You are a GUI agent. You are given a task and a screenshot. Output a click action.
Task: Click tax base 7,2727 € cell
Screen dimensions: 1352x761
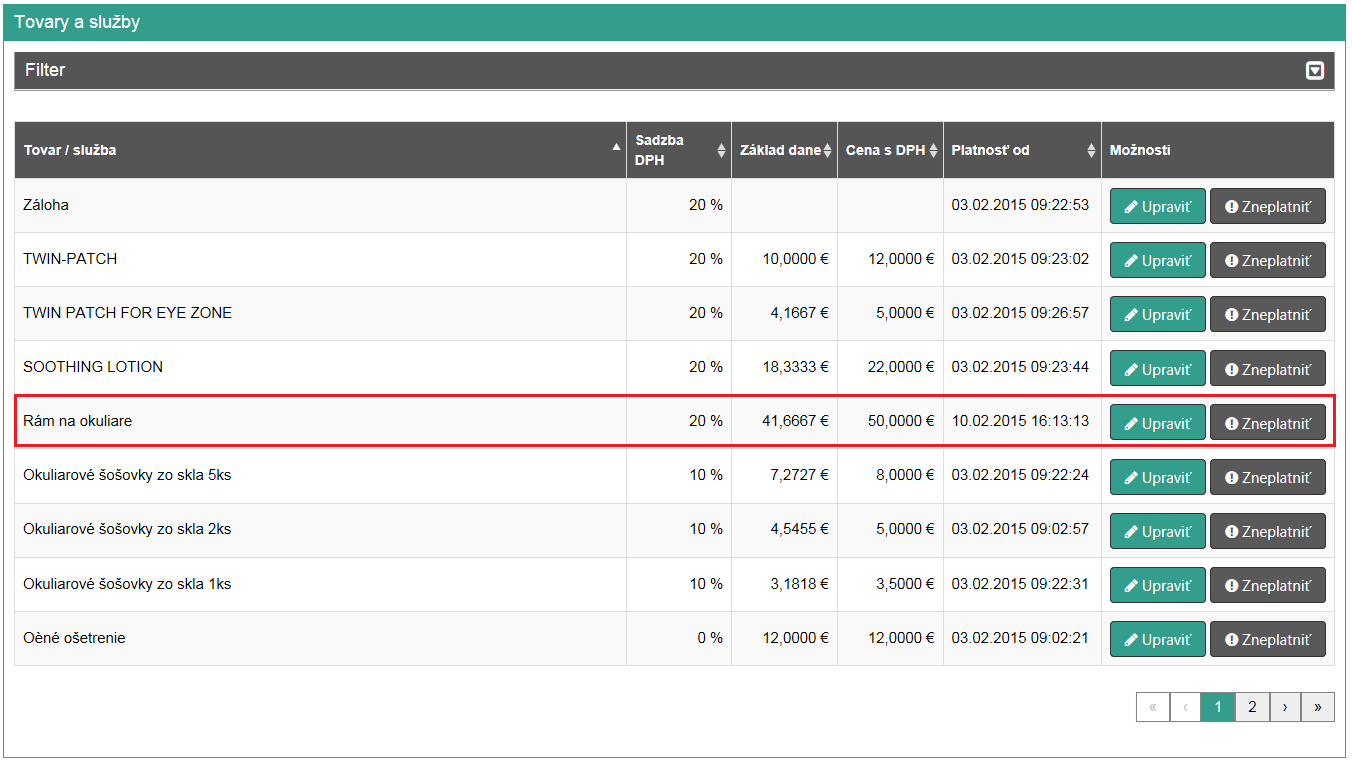click(x=785, y=475)
